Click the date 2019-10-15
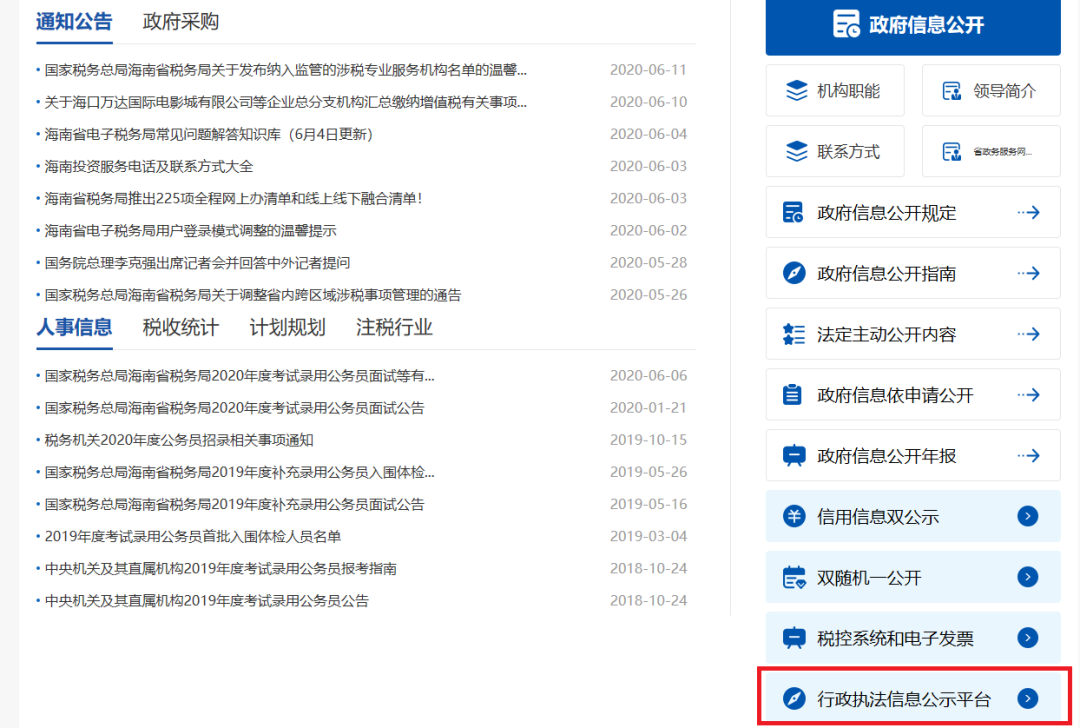1080x728 pixels. point(648,440)
